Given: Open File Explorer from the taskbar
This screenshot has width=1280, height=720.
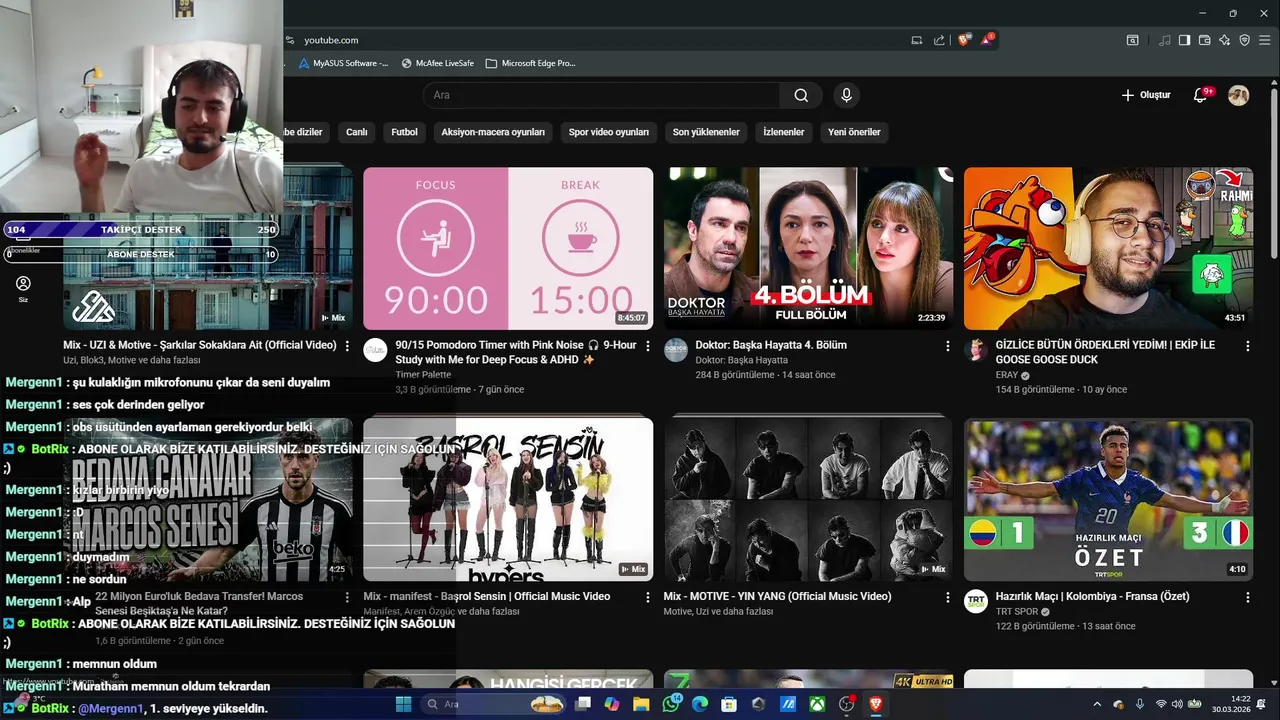Looking at the screenshot, I should click(641, 704).
